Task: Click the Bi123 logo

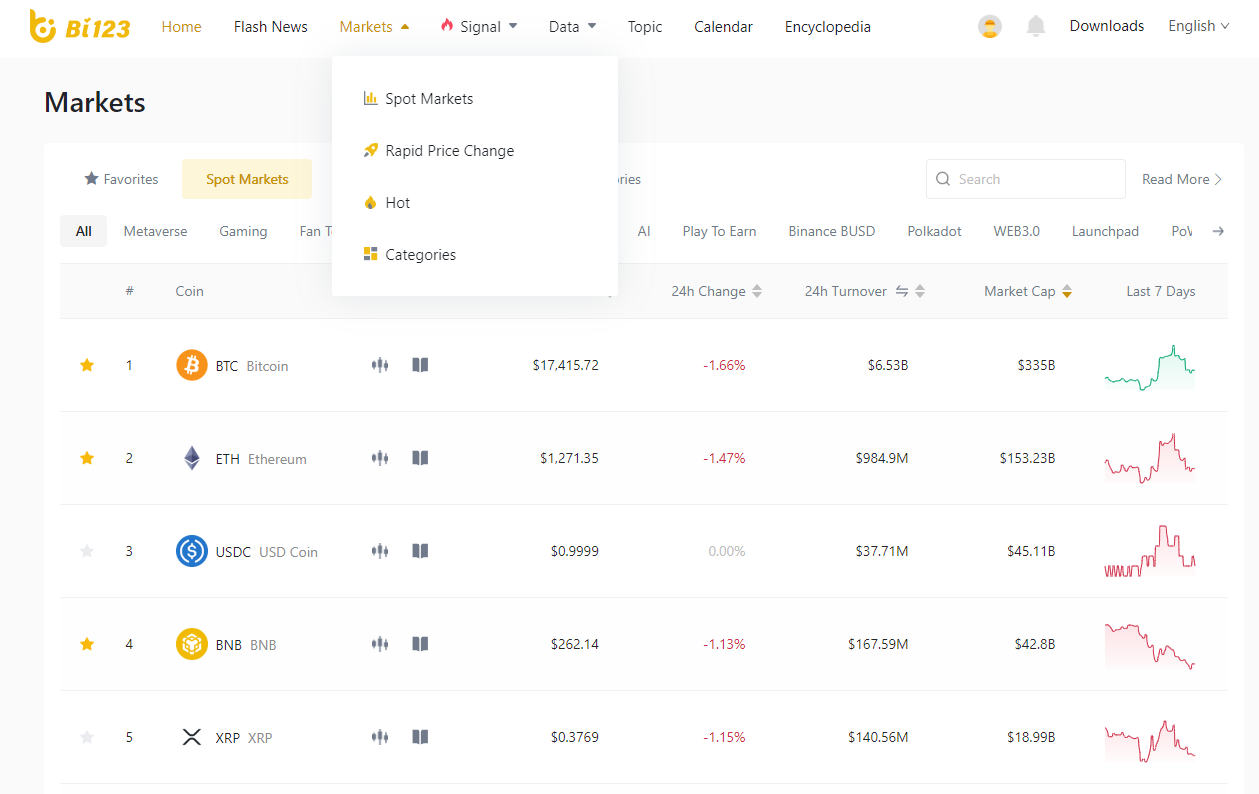Action: click(x=80, y=27)
